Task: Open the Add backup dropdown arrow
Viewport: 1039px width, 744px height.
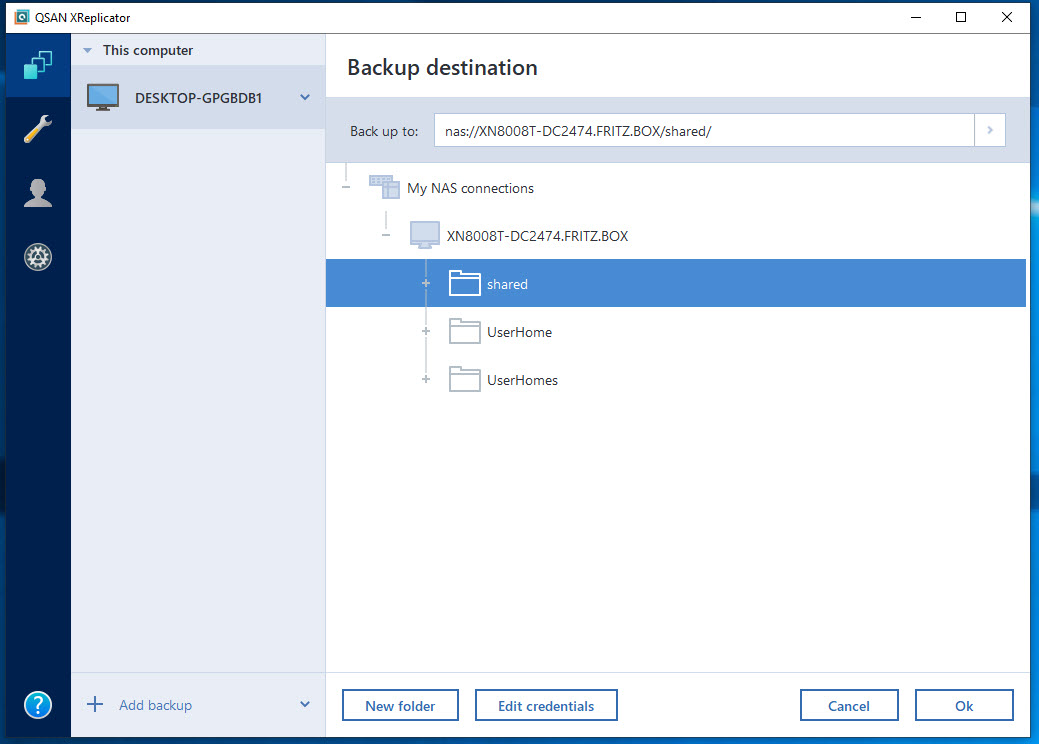Action: point(305,704)
